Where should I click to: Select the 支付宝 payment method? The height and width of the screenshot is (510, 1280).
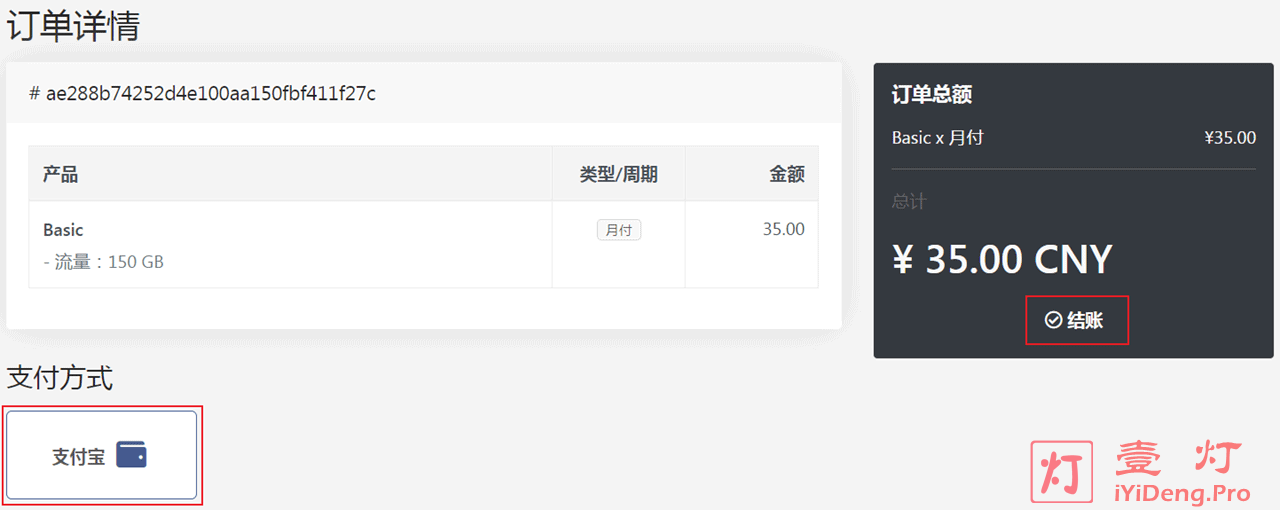[102, 455]
